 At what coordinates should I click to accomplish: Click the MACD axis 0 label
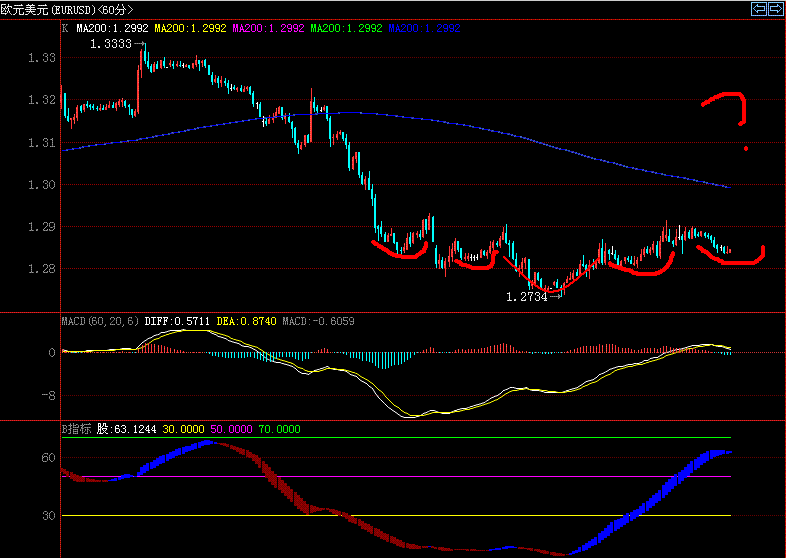click(52, 353)
